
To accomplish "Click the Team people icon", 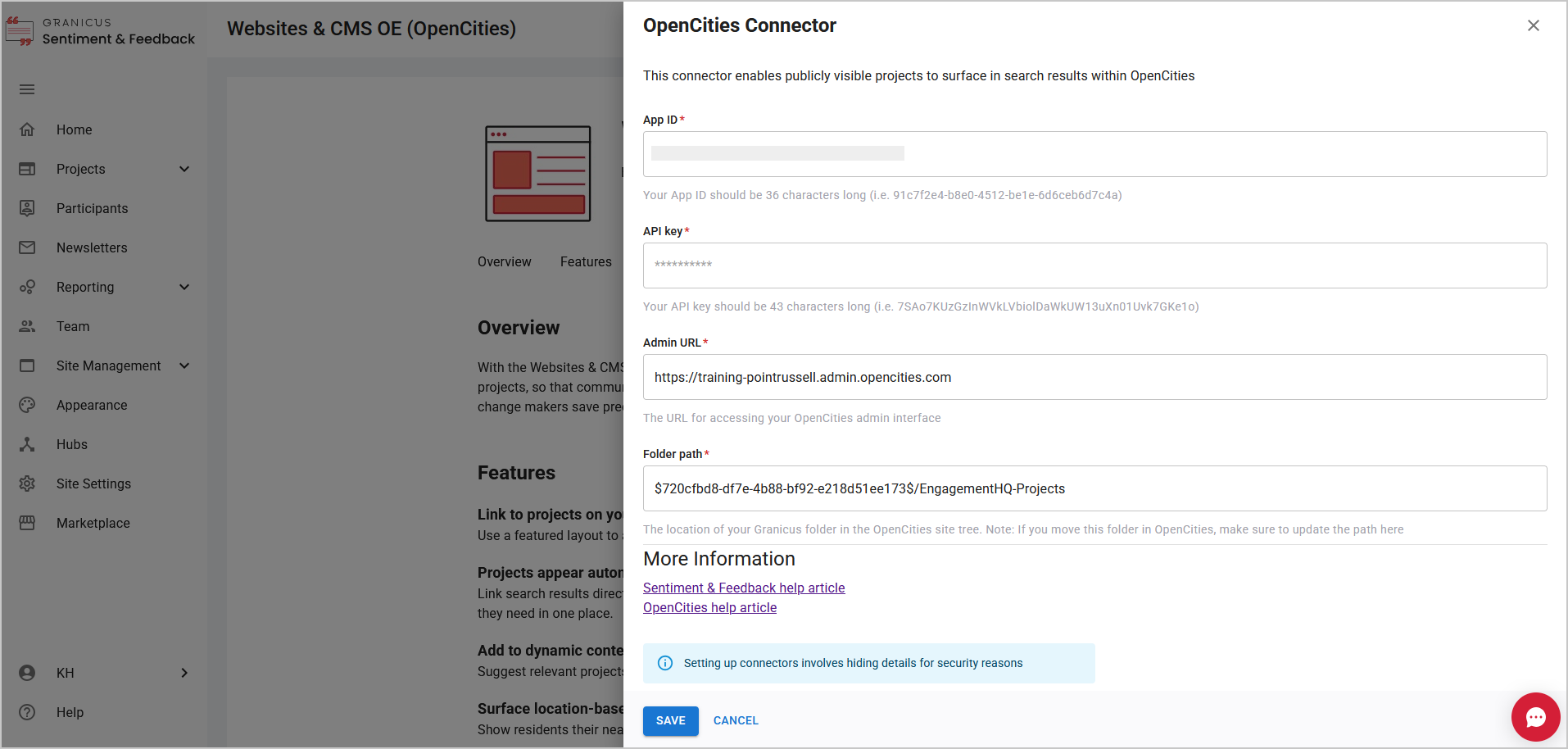I will pos(27,326).
